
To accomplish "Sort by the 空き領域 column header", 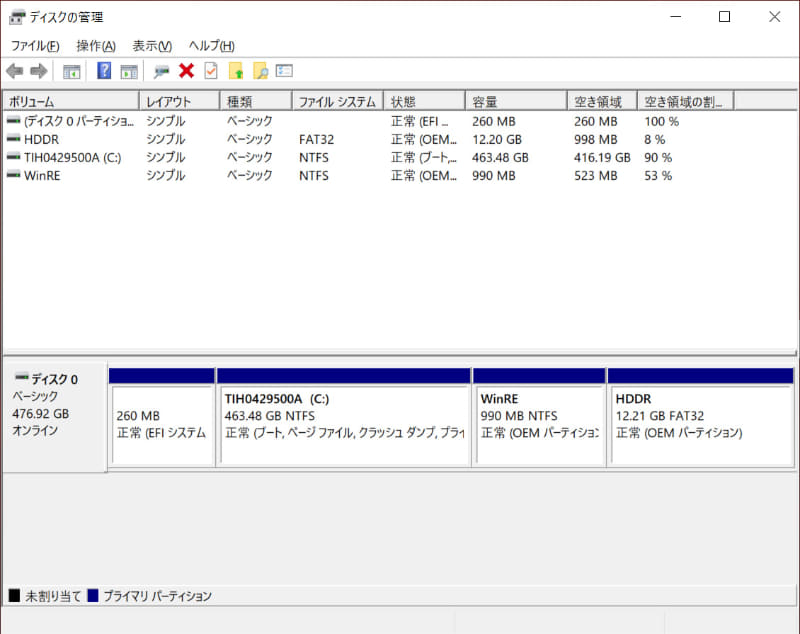I will tap(602, 102).
